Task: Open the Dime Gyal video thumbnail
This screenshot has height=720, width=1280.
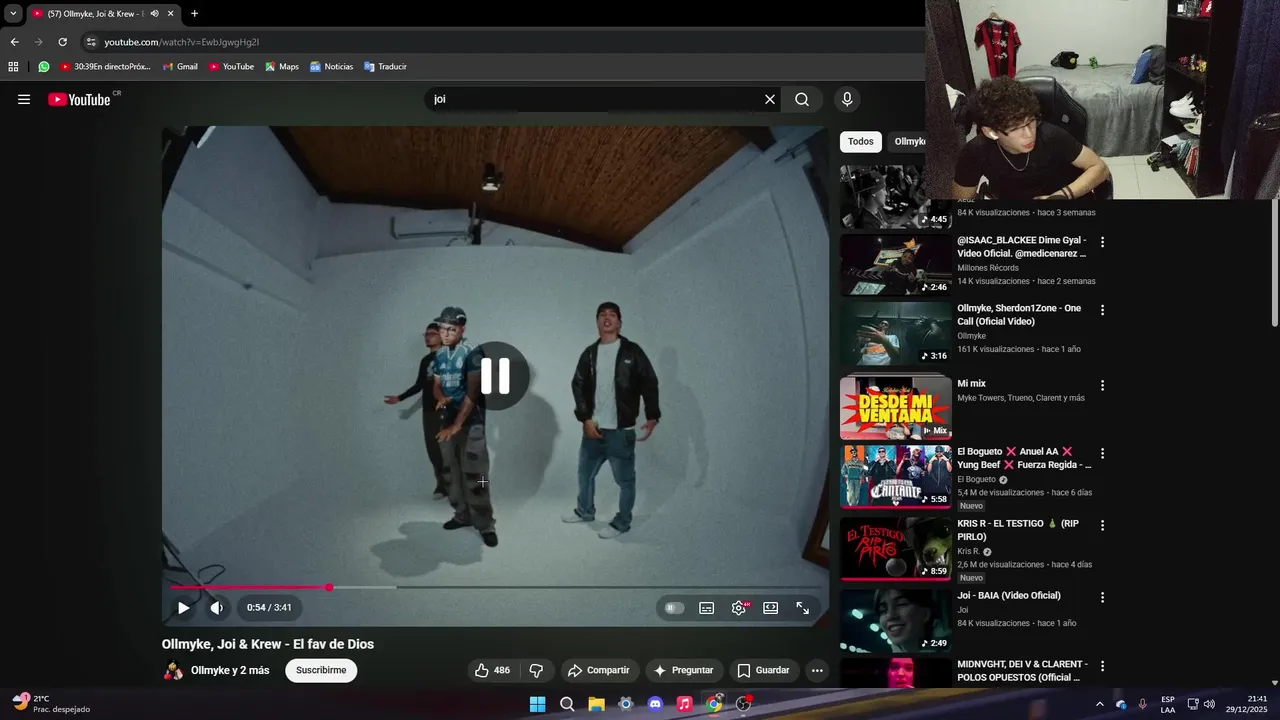Action: pyautogui.click(x=896, y=265)
